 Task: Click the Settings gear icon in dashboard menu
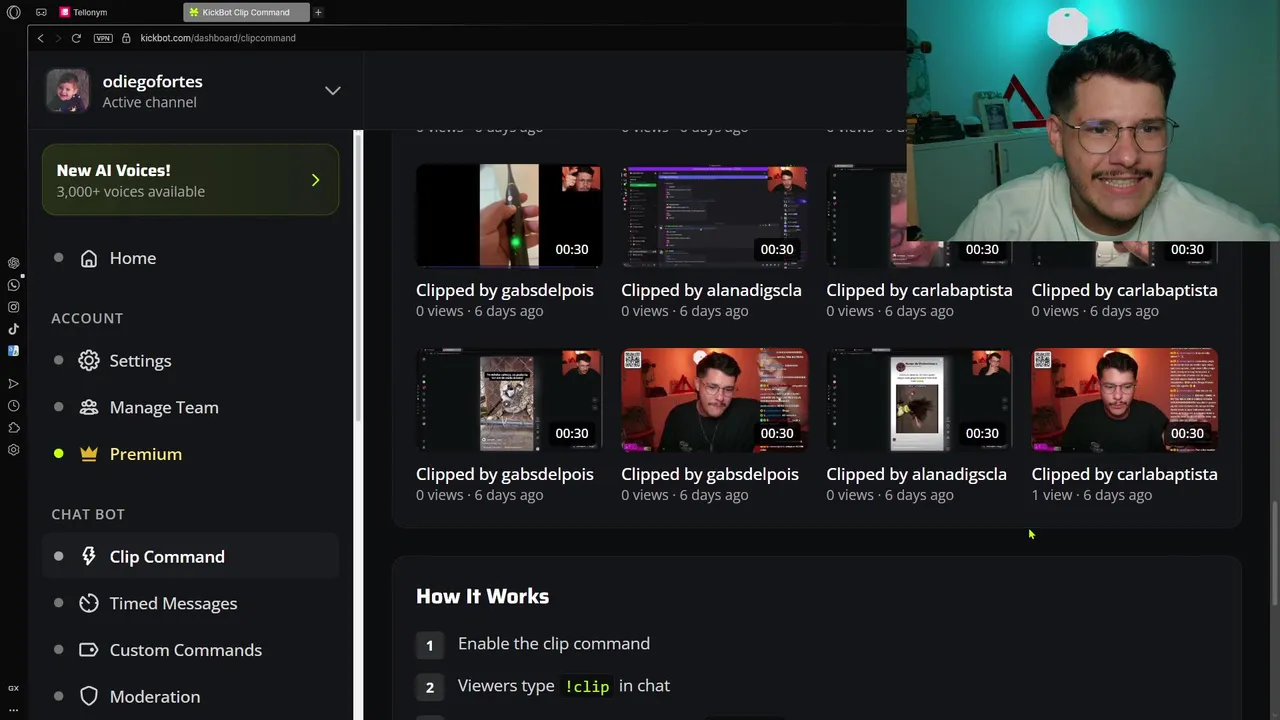89,361
